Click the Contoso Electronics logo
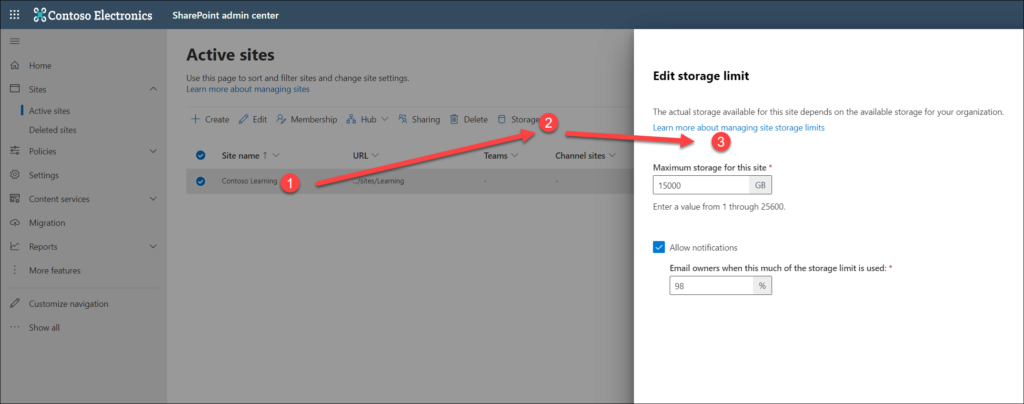Image resolution: width=1024 pixels, height=404 pixels. pyautogui.click(x=93, y=14)
